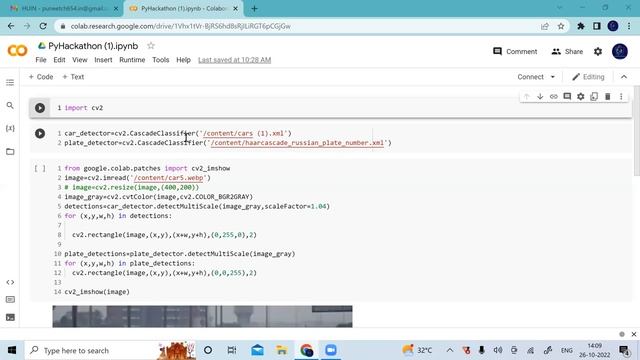Open cell editor settings gear
Image resolution: width=640 pixels, height=360 pixels.
point(580,97)
